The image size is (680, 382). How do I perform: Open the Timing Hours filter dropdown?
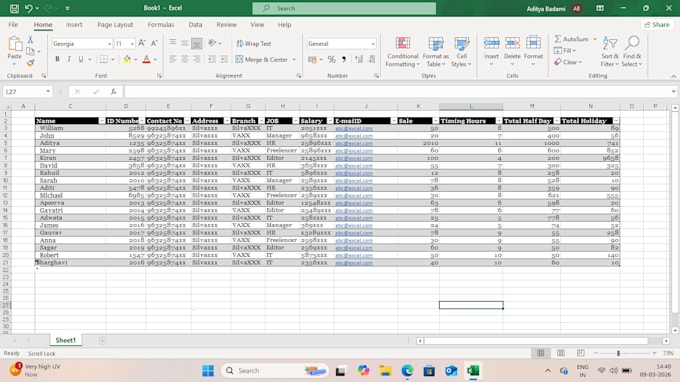499,121
